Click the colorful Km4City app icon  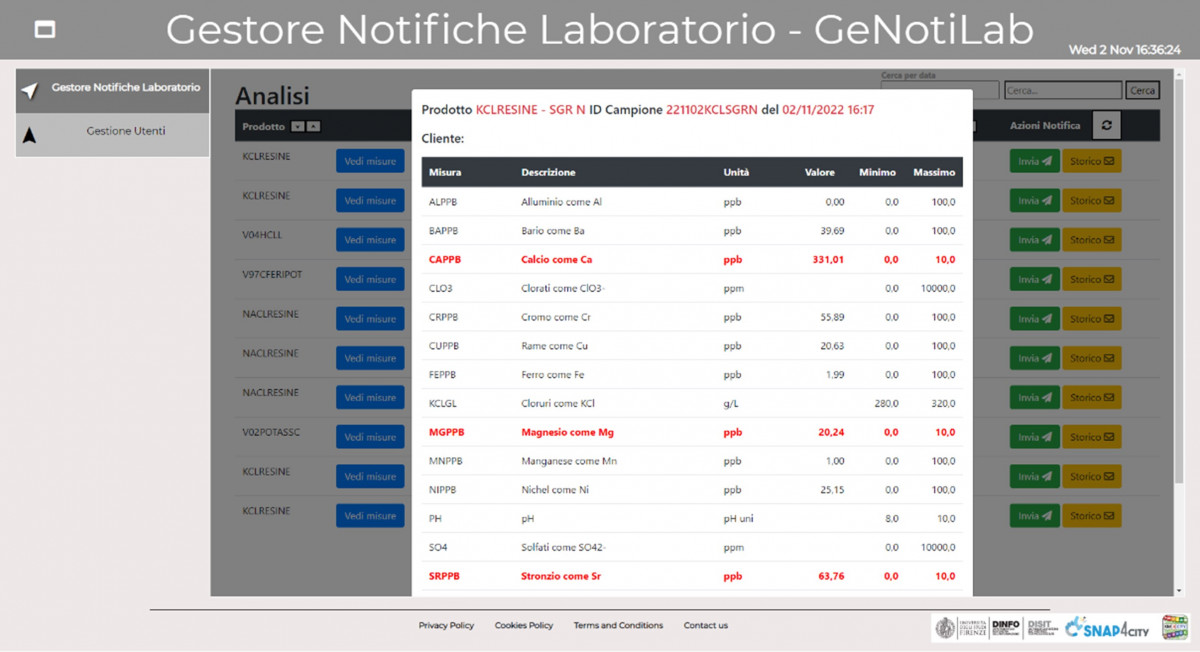click(1174, 627)
